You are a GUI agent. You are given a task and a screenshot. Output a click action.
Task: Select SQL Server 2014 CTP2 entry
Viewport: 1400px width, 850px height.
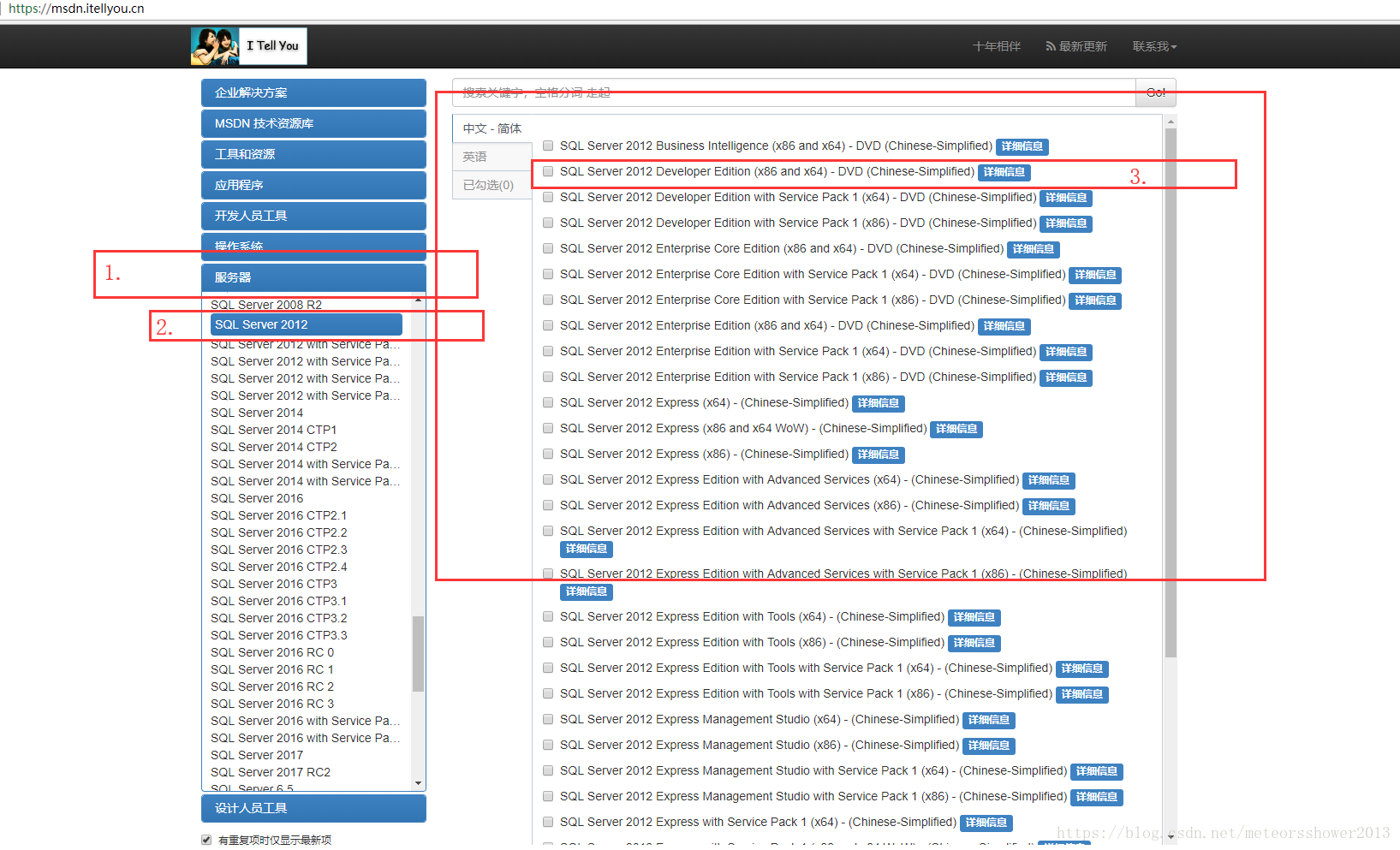point(274,447)
